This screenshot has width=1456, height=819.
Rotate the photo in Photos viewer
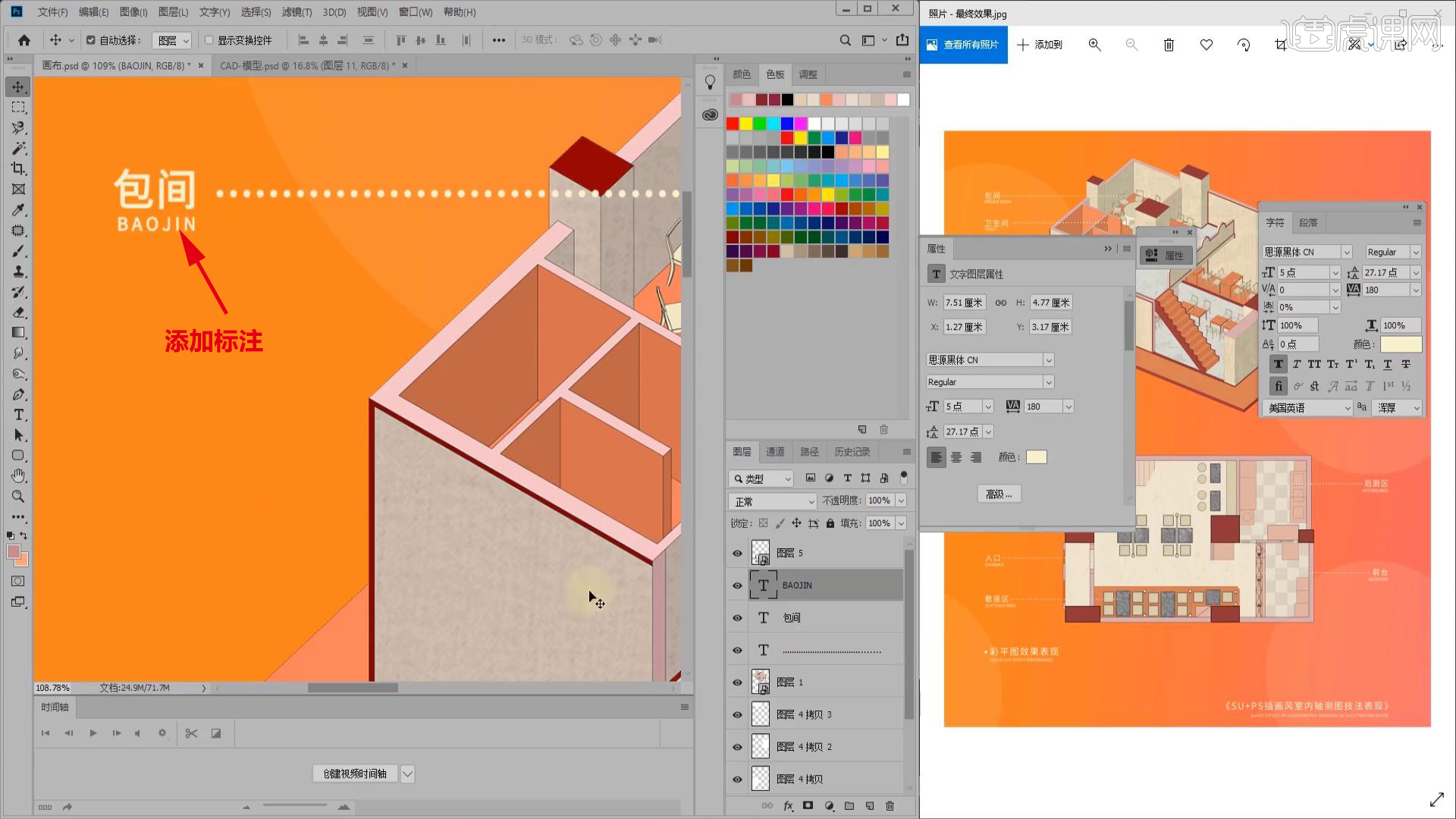coord(1244,45)
